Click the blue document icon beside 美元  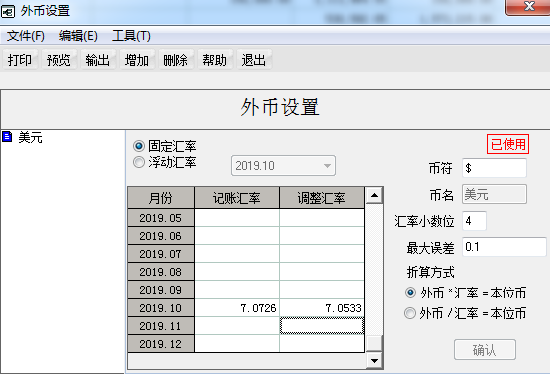tap(7, 136)
